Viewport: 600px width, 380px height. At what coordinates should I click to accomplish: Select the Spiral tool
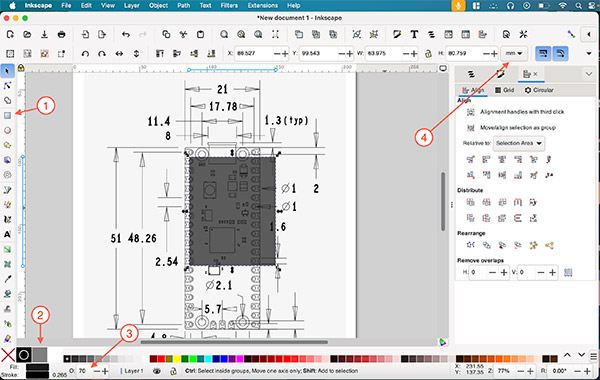[x=7, y=175]
